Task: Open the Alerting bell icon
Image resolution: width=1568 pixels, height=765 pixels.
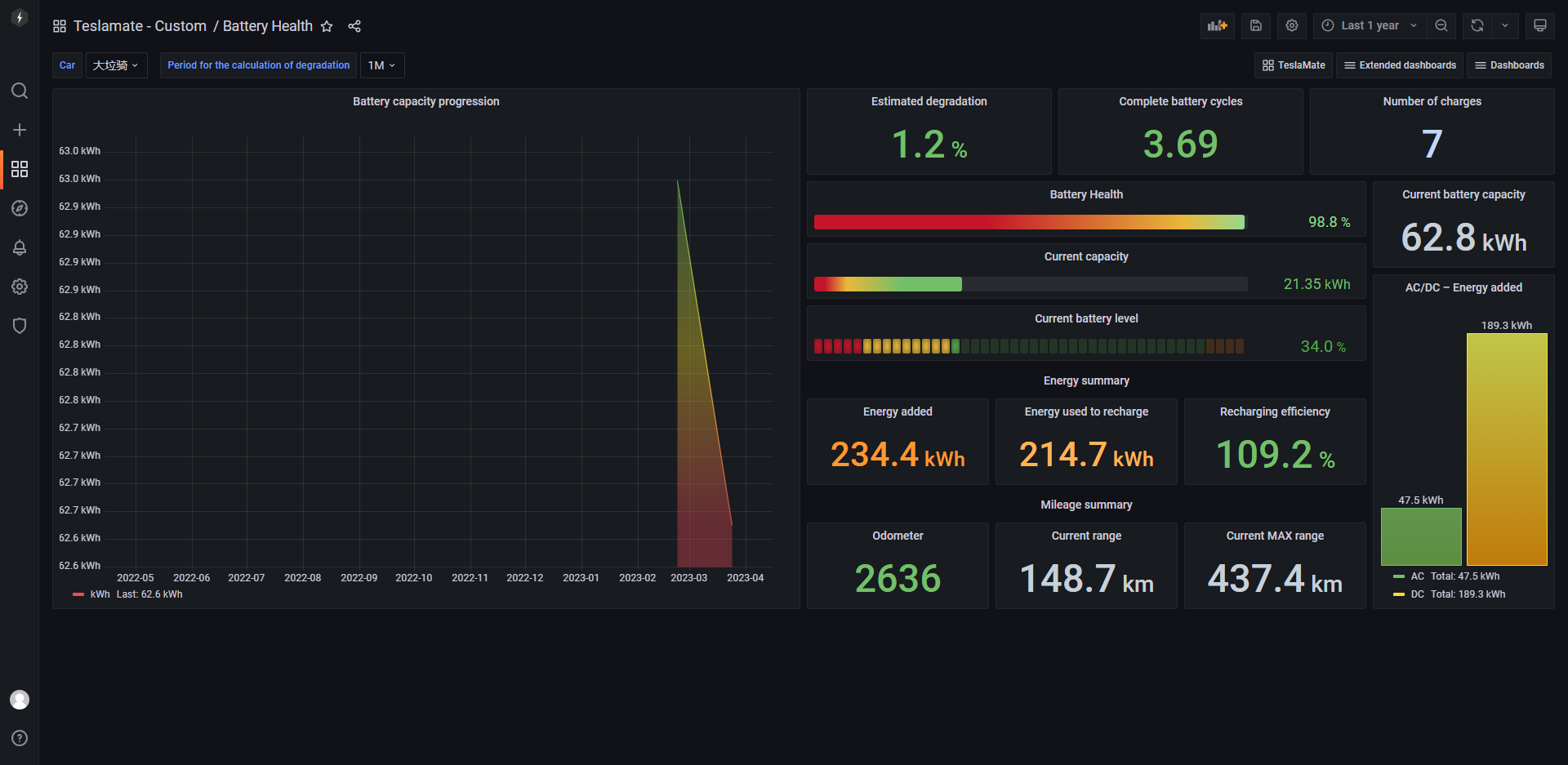Action: tap(20, 247)
